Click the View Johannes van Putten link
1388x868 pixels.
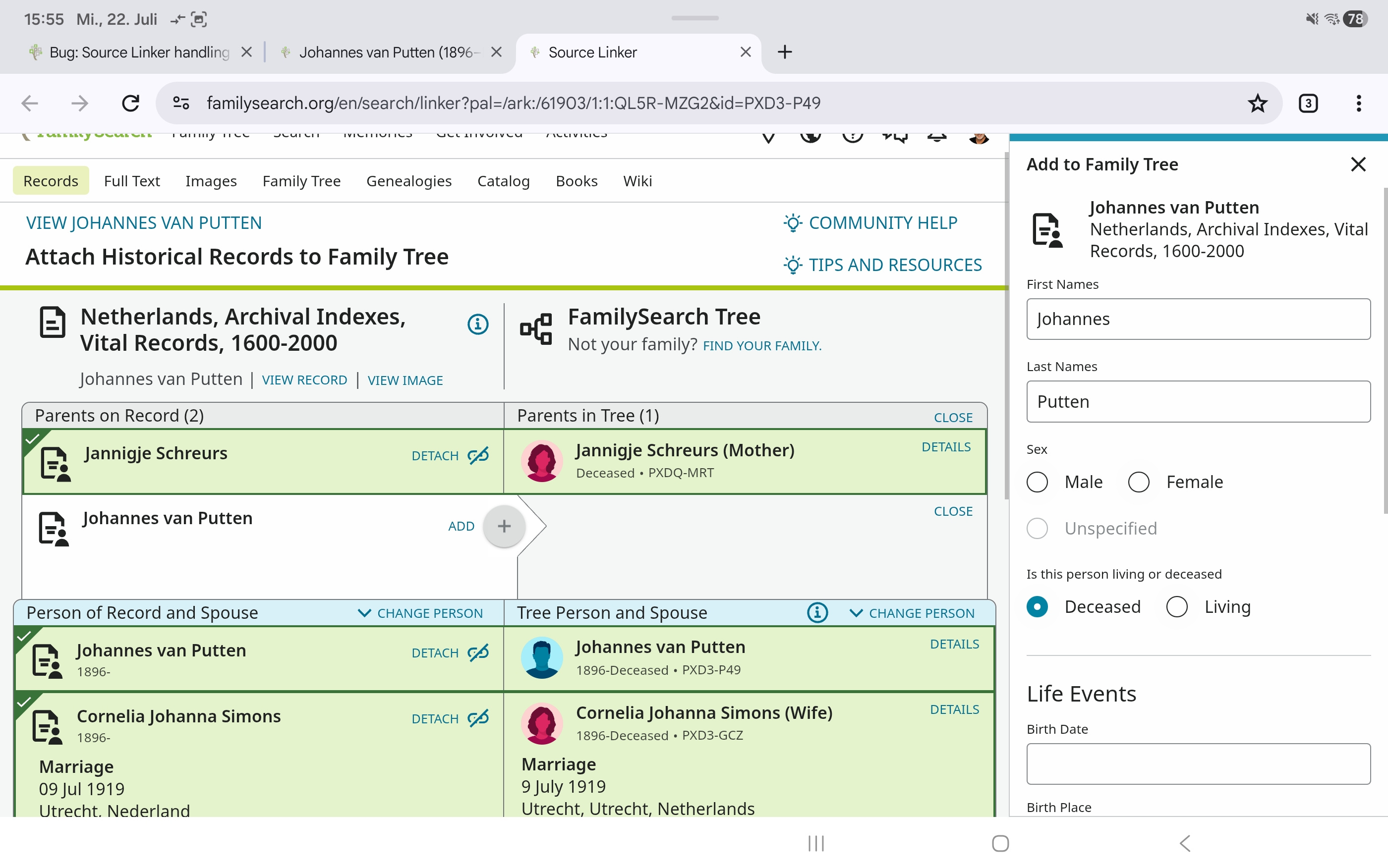pos(144,223)
